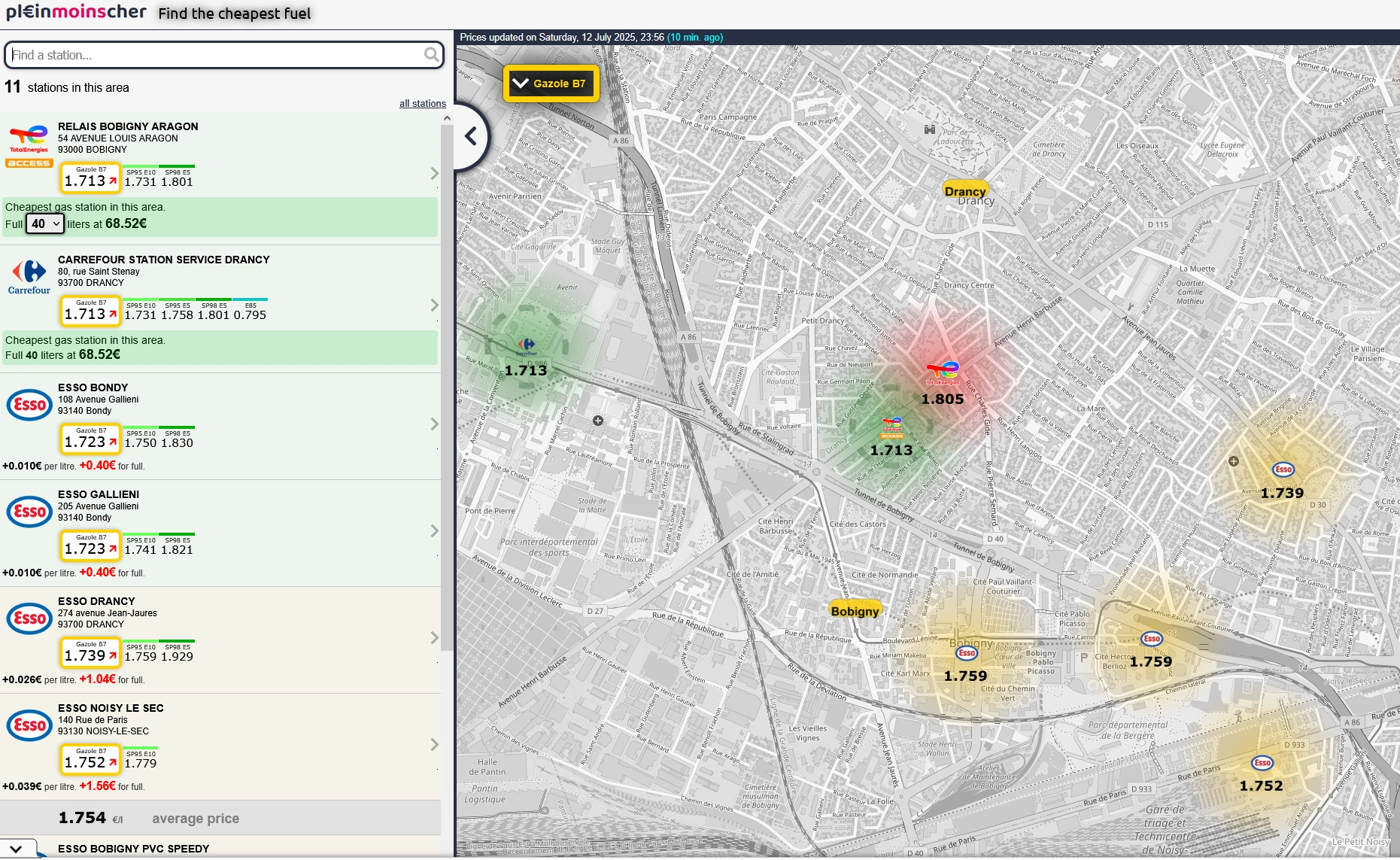Collapse the station list side panel
This screenshot has width=1400, height=860.
471,136
